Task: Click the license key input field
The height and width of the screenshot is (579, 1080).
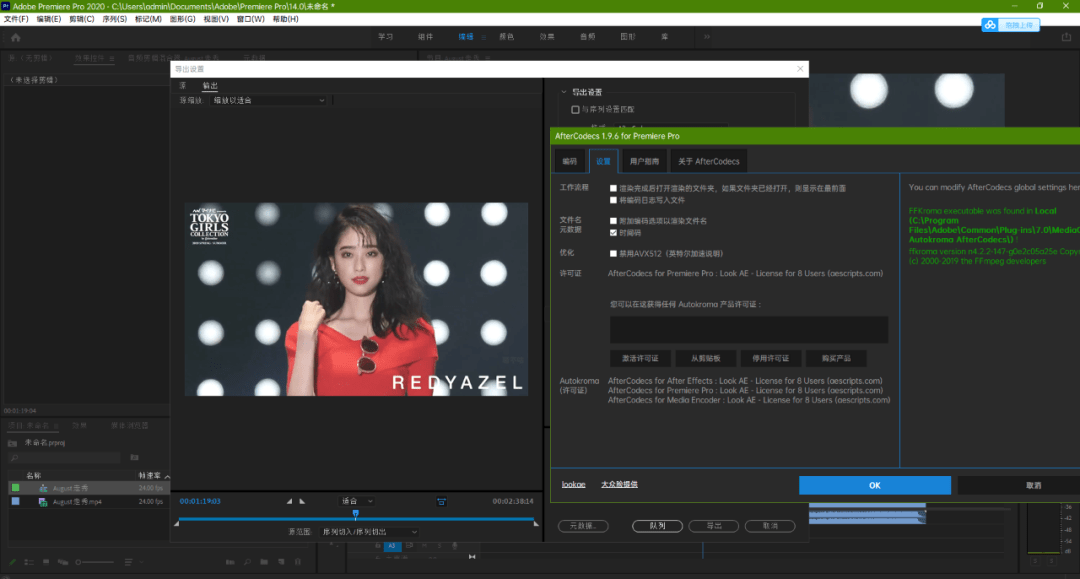Action: (x=748, y=330)
